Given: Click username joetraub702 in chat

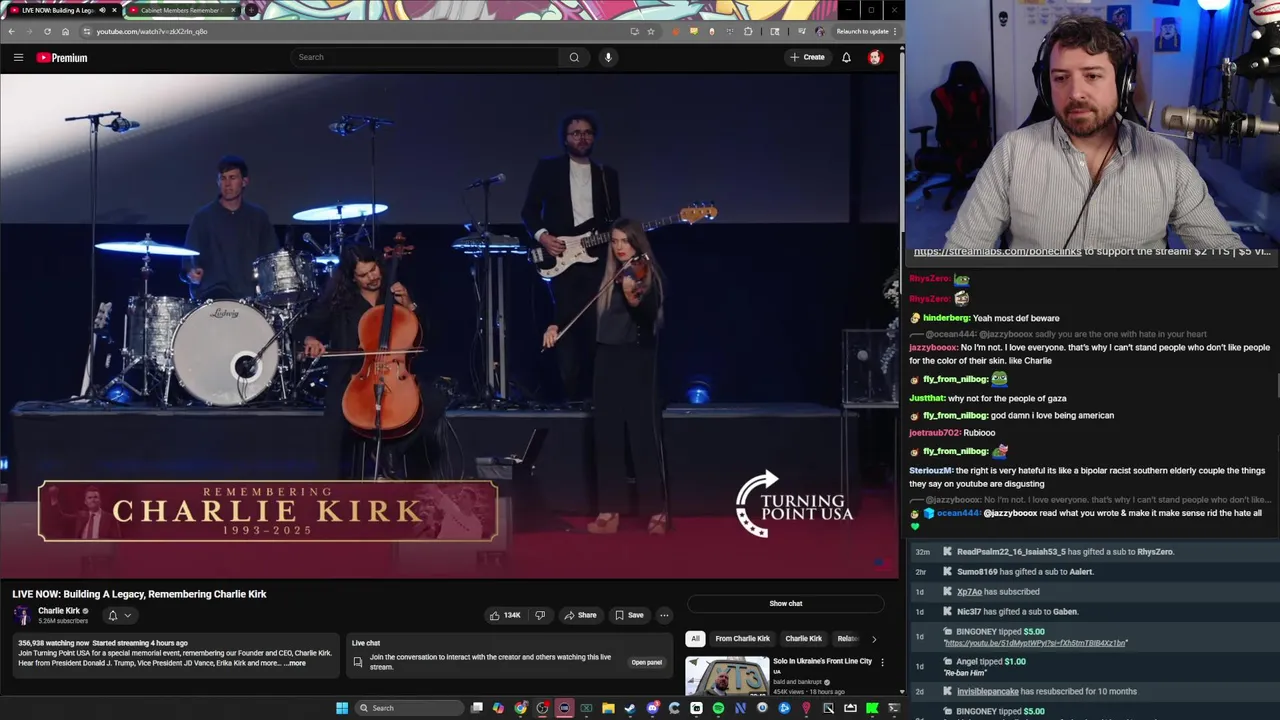Looking at the screenshot, I should pos(935,433).
